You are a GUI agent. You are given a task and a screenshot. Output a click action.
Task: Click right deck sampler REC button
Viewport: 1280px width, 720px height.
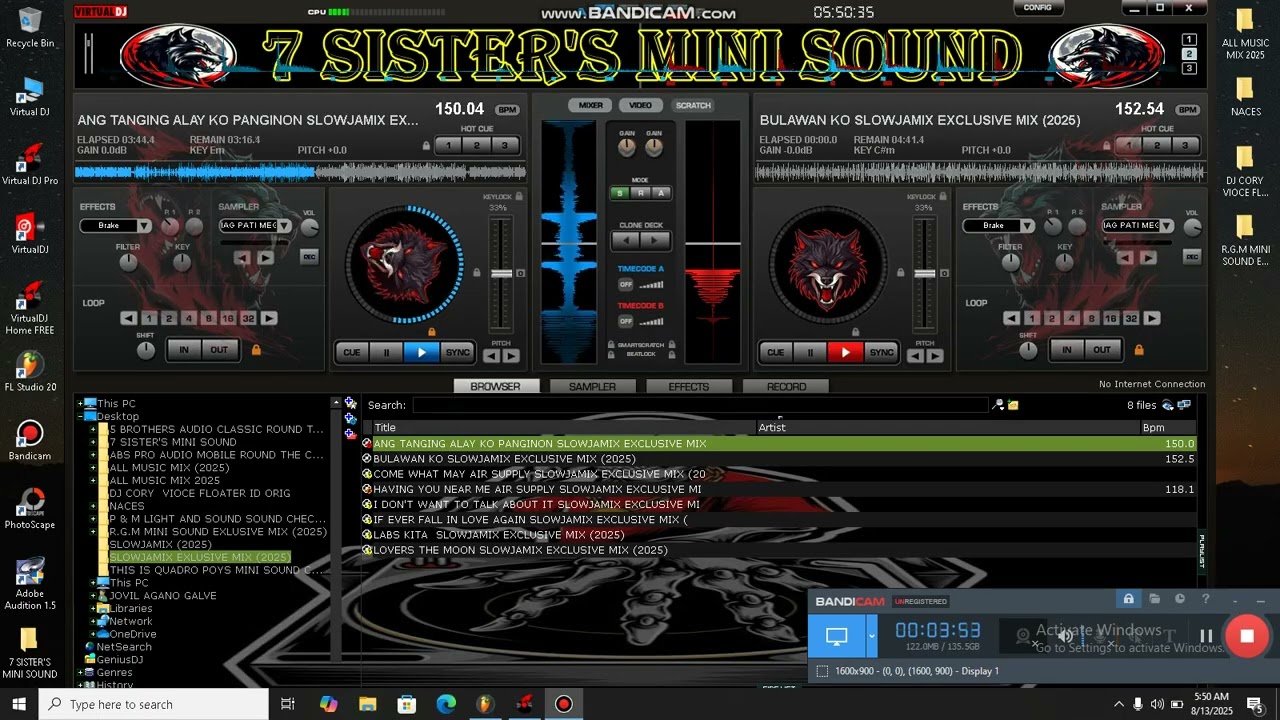[1192, 257]
